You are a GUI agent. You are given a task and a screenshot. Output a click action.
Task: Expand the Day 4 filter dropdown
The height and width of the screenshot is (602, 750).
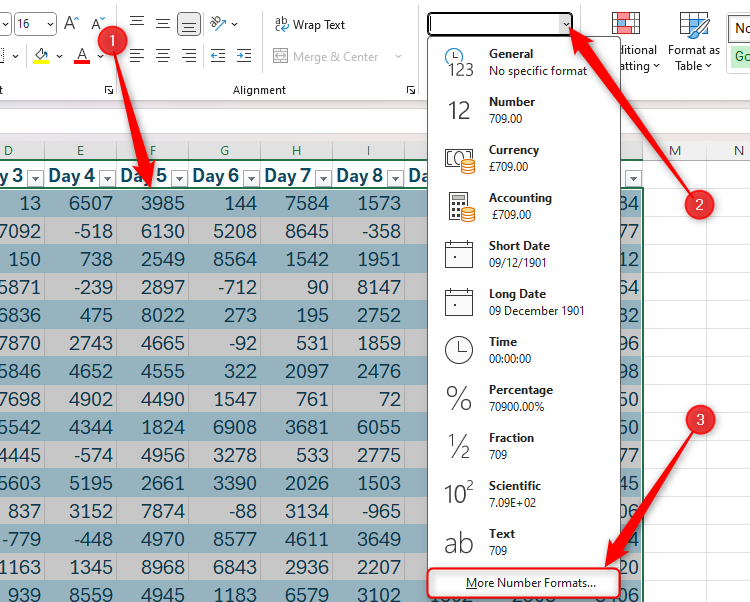click(107, 177)
